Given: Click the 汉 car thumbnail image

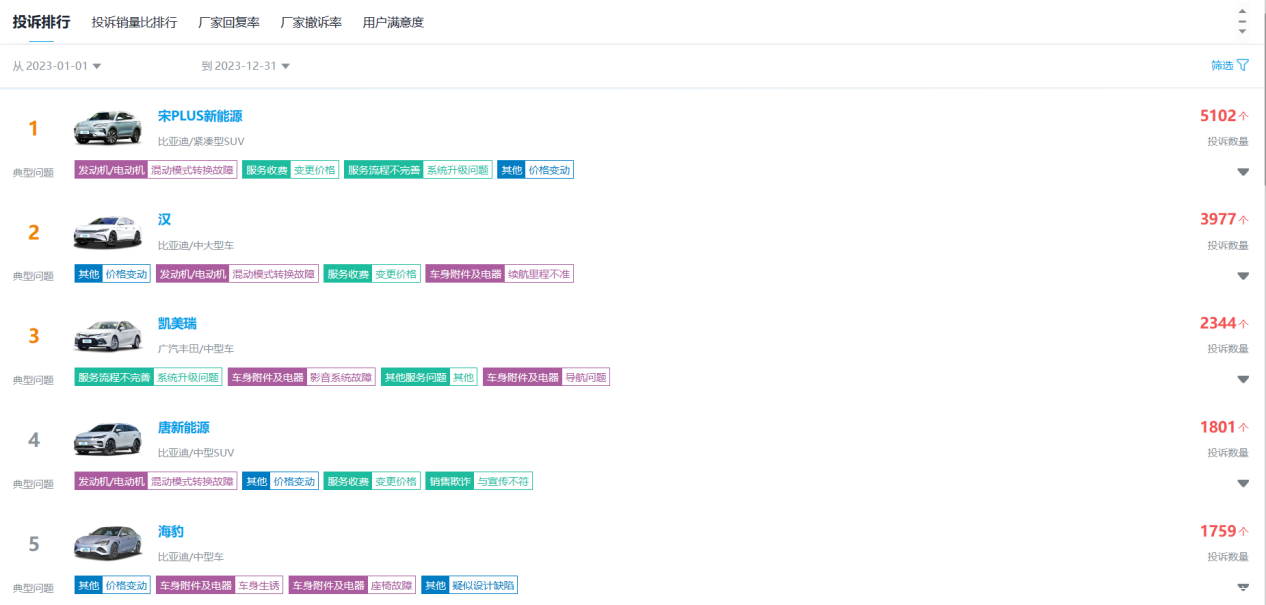Looking at the screenshot, I should click(x=108, y=231).
